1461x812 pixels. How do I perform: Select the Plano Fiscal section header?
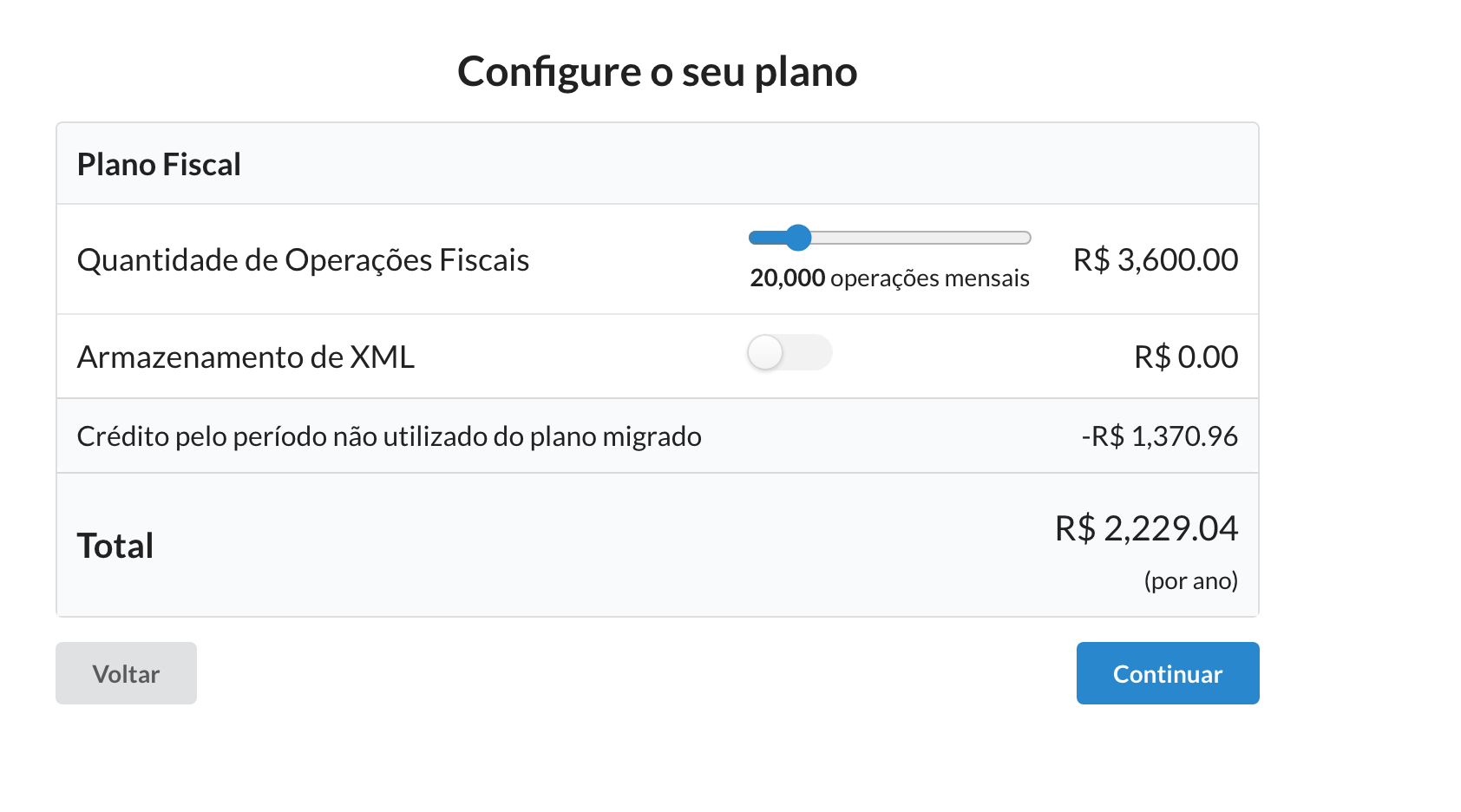point(159,165)
